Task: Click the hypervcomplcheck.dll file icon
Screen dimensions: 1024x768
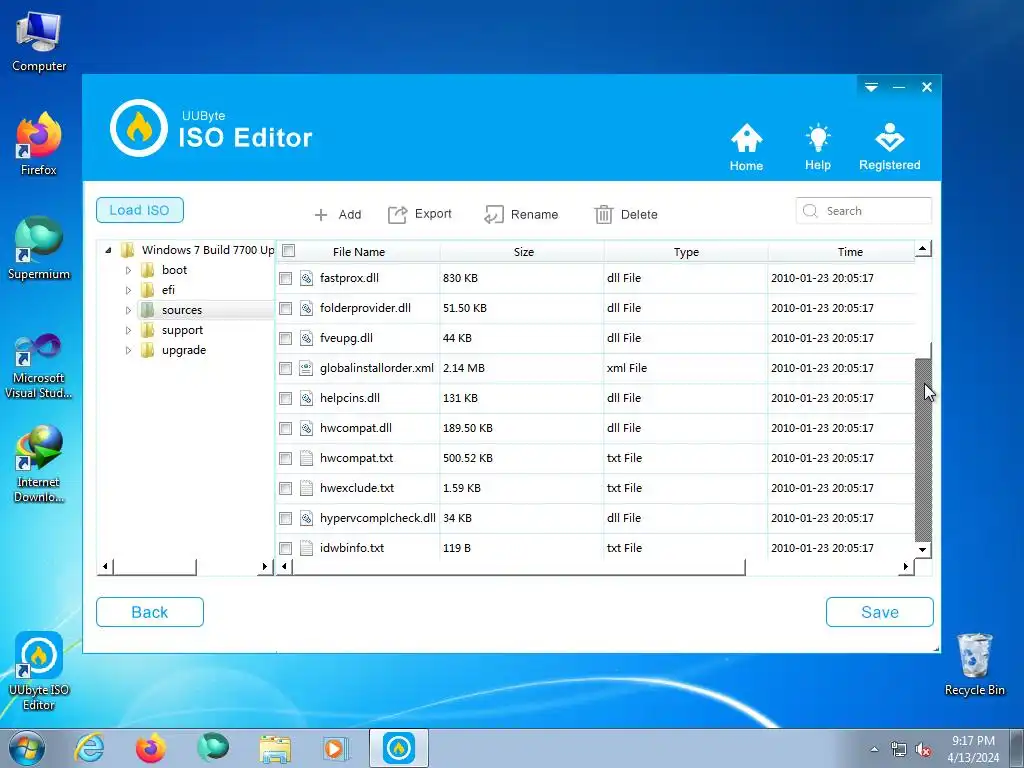Action: pos(306,519)
